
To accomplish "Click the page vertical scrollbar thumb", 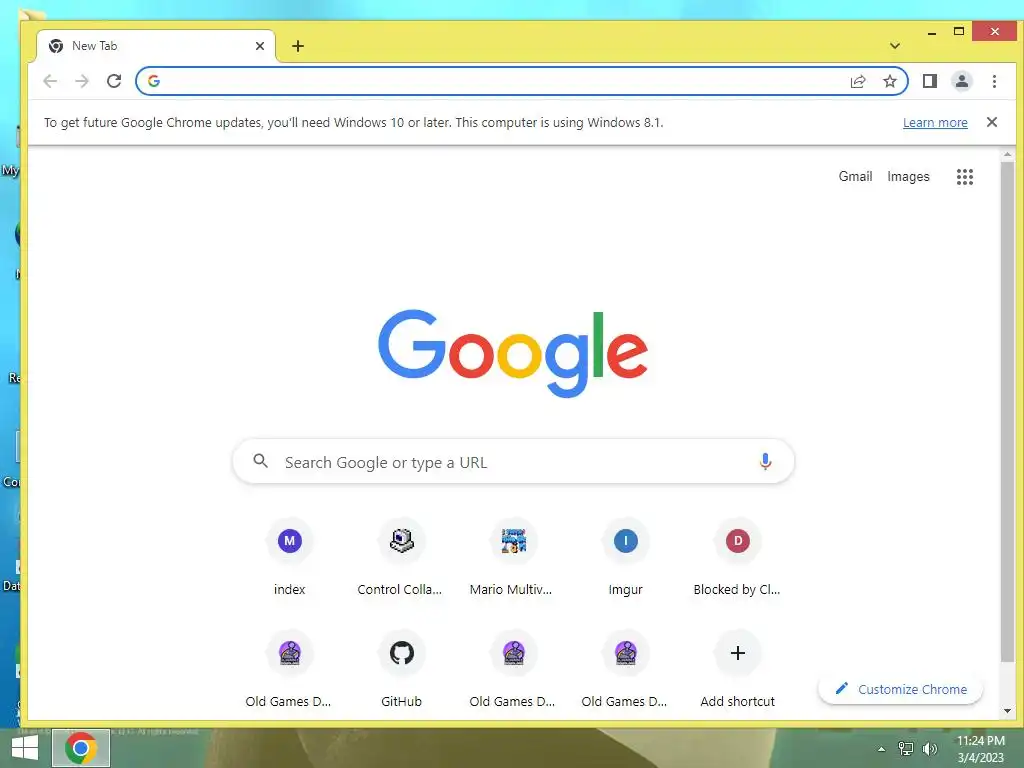I will pyautogui.click(x=1007, y=412).
